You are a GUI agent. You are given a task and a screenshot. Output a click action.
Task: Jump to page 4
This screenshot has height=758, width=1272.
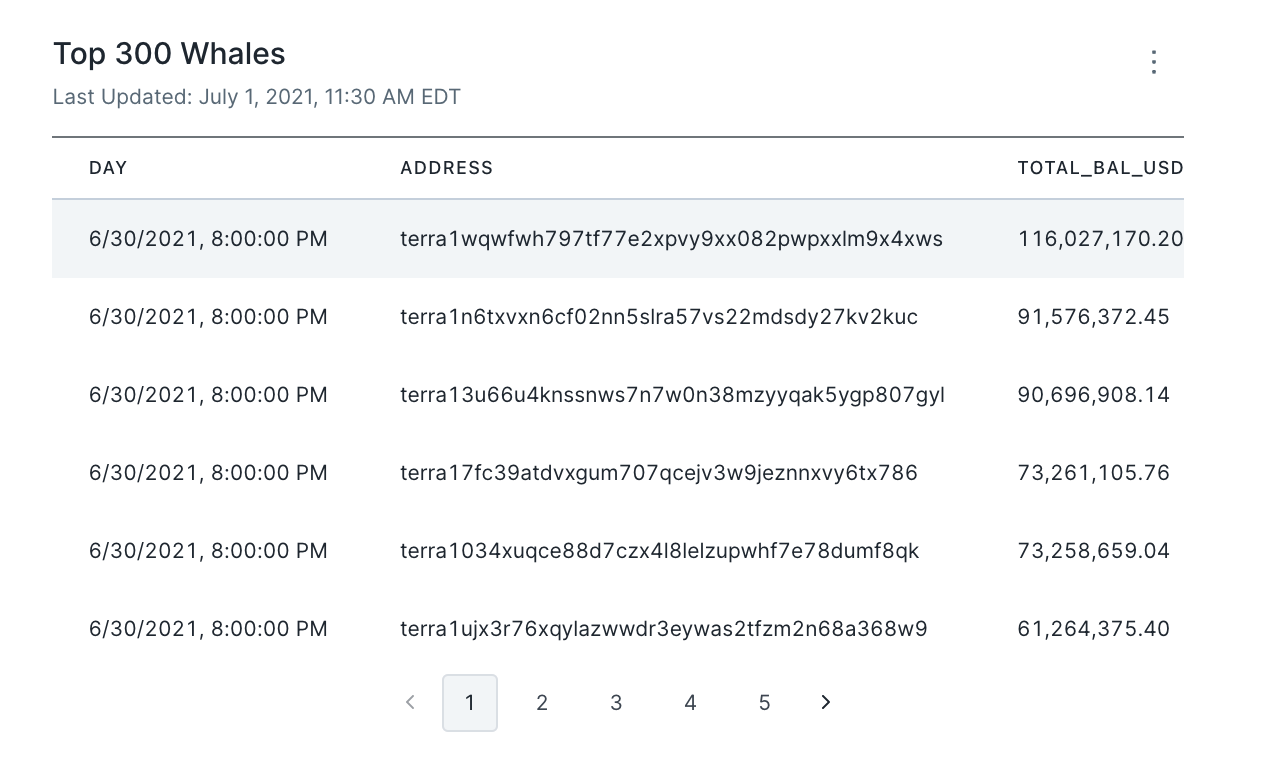coord(690,703)
